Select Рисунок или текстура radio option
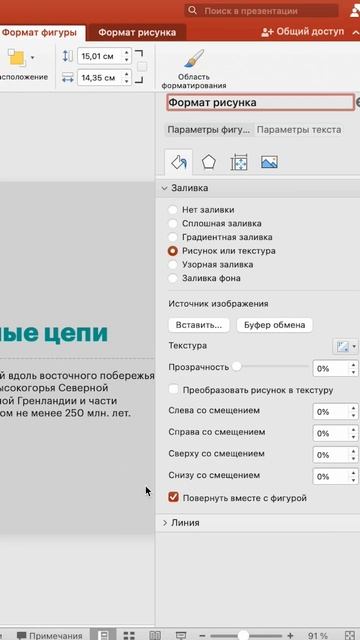This screenshot has width=360, height=640. coord(173,251)
